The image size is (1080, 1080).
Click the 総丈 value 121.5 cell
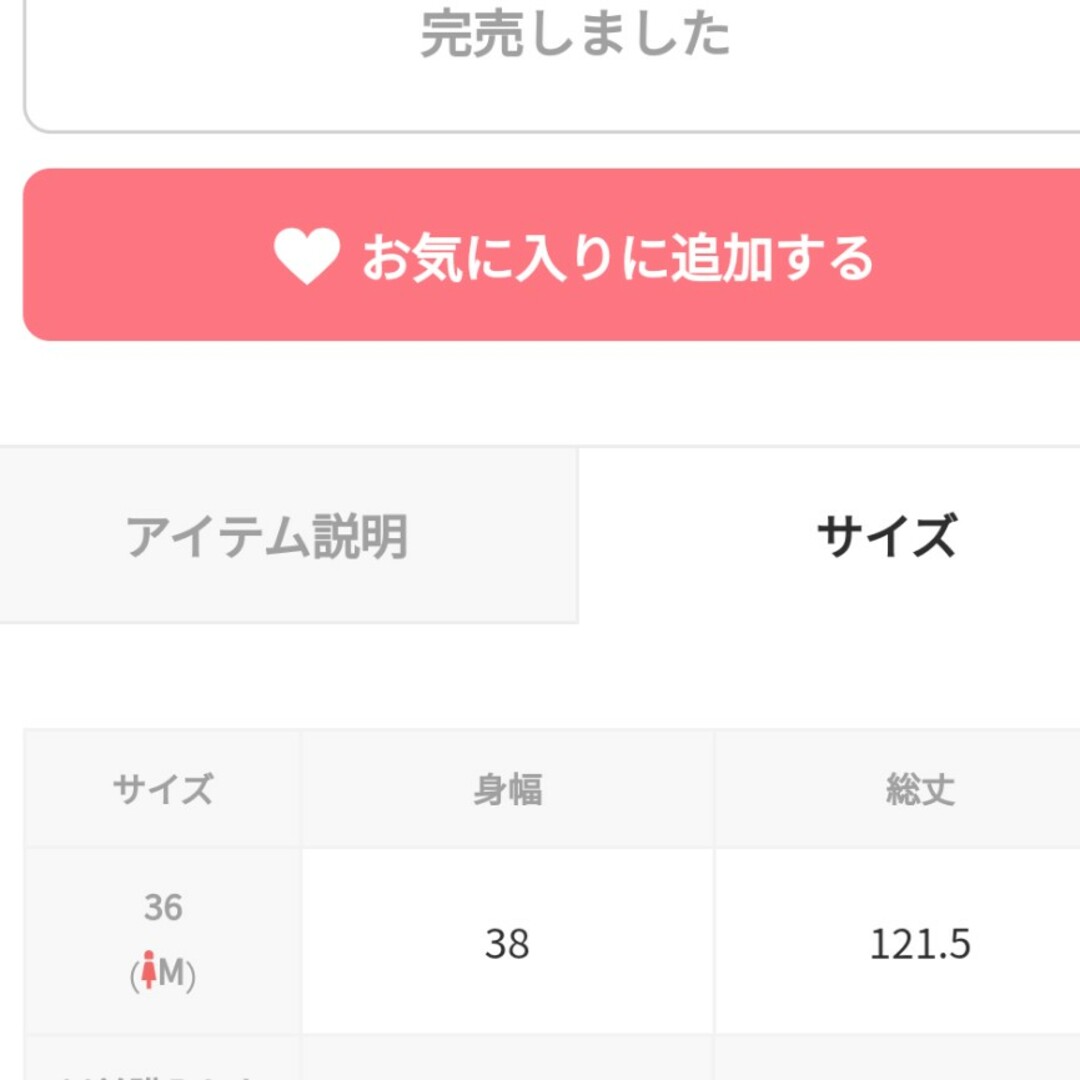click(897, 942)
